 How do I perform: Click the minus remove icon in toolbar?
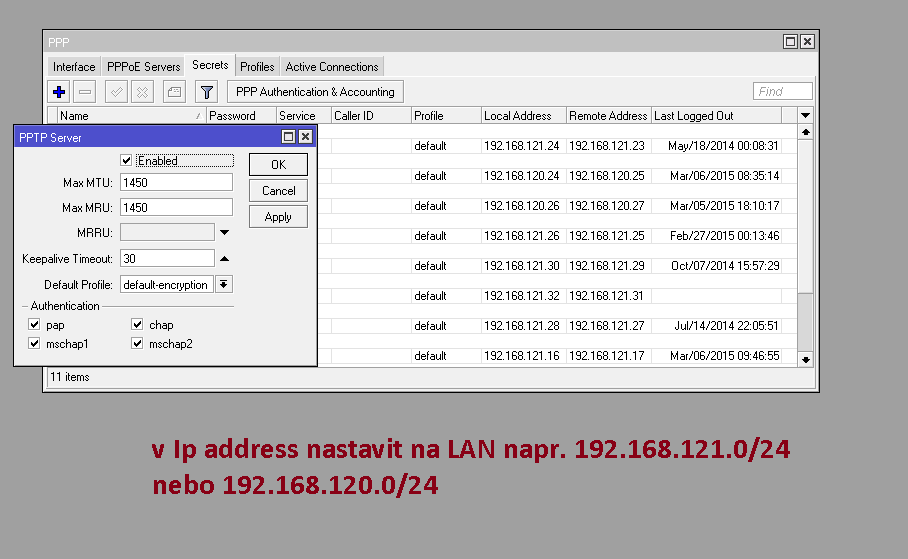(85, 92)
